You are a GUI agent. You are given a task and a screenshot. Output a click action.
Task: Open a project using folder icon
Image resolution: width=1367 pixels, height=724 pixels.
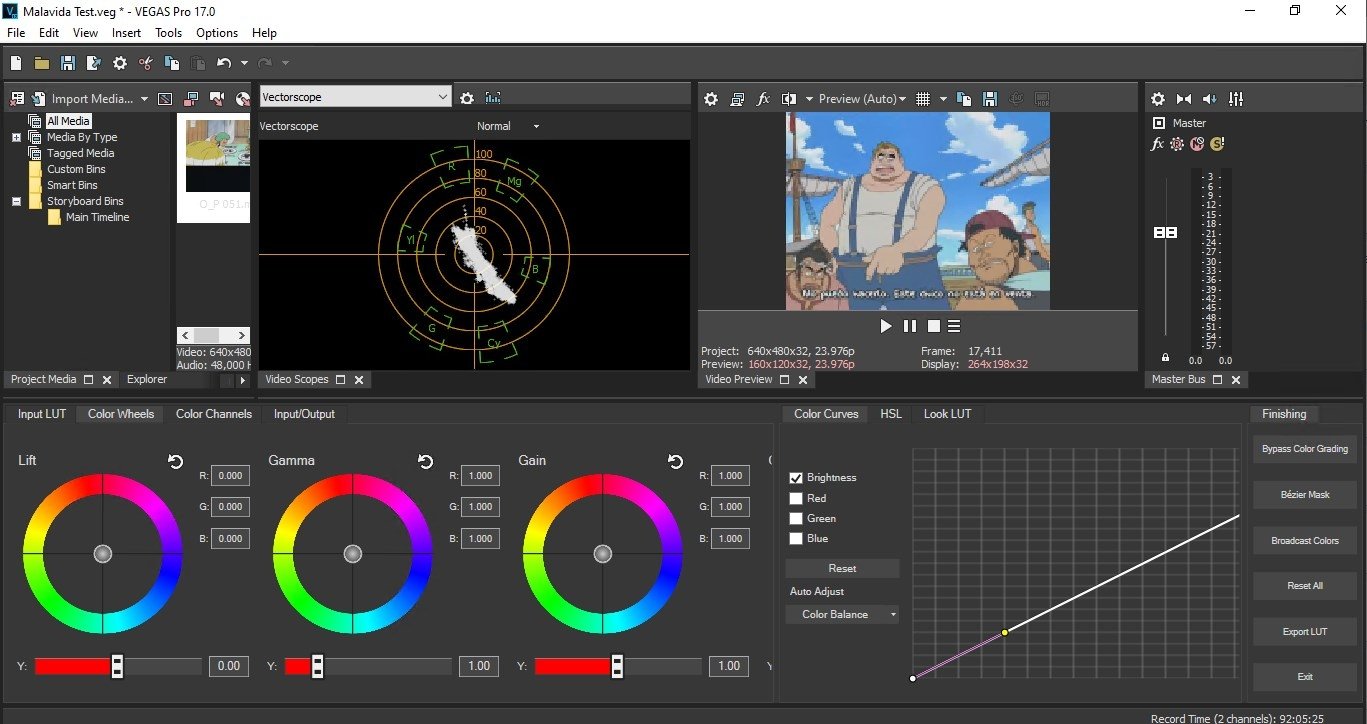pyautogui.click(x=42, y=63)
